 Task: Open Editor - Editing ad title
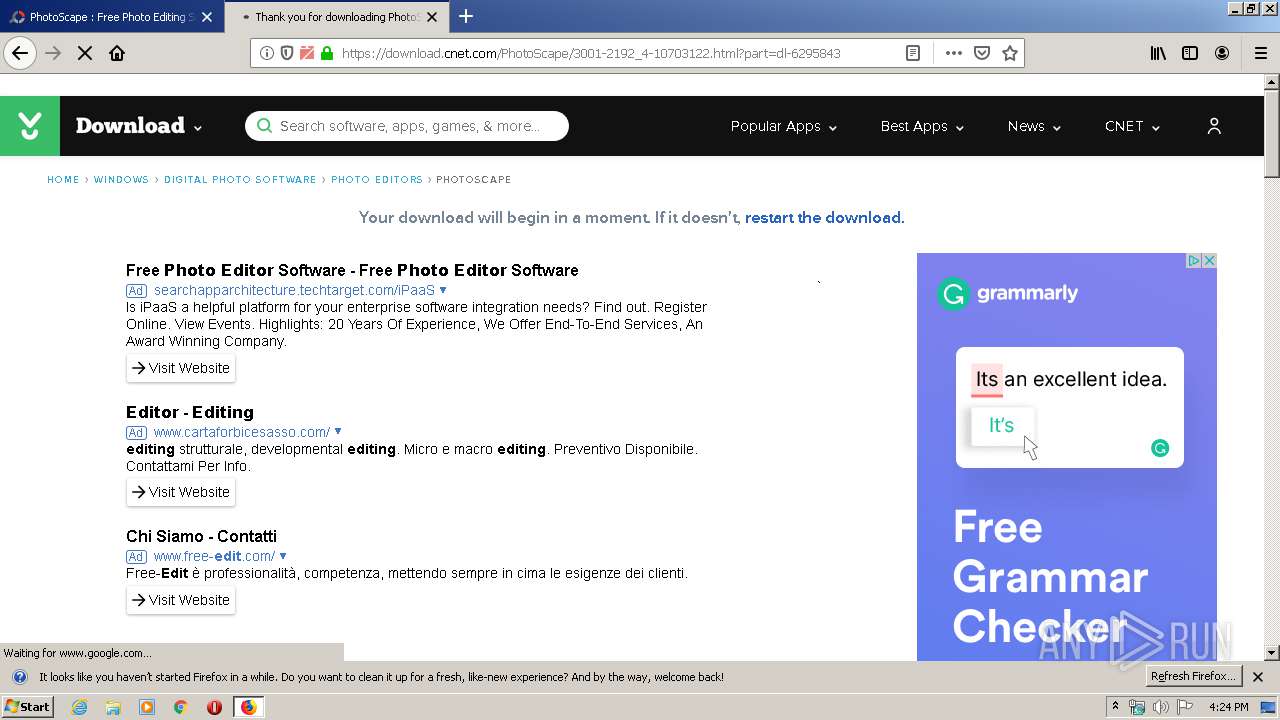[x=190, y=412]
